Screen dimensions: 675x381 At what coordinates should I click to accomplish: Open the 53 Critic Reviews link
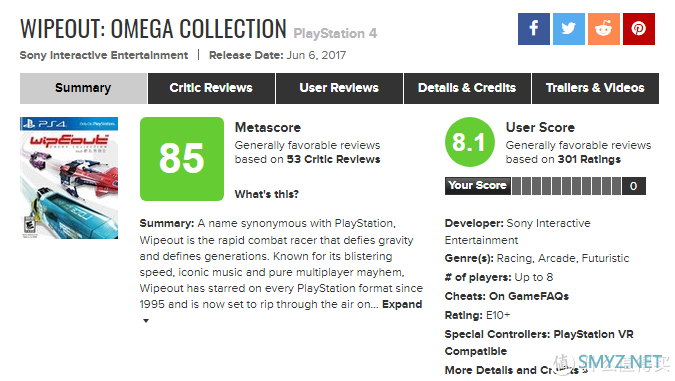[333, 159]
